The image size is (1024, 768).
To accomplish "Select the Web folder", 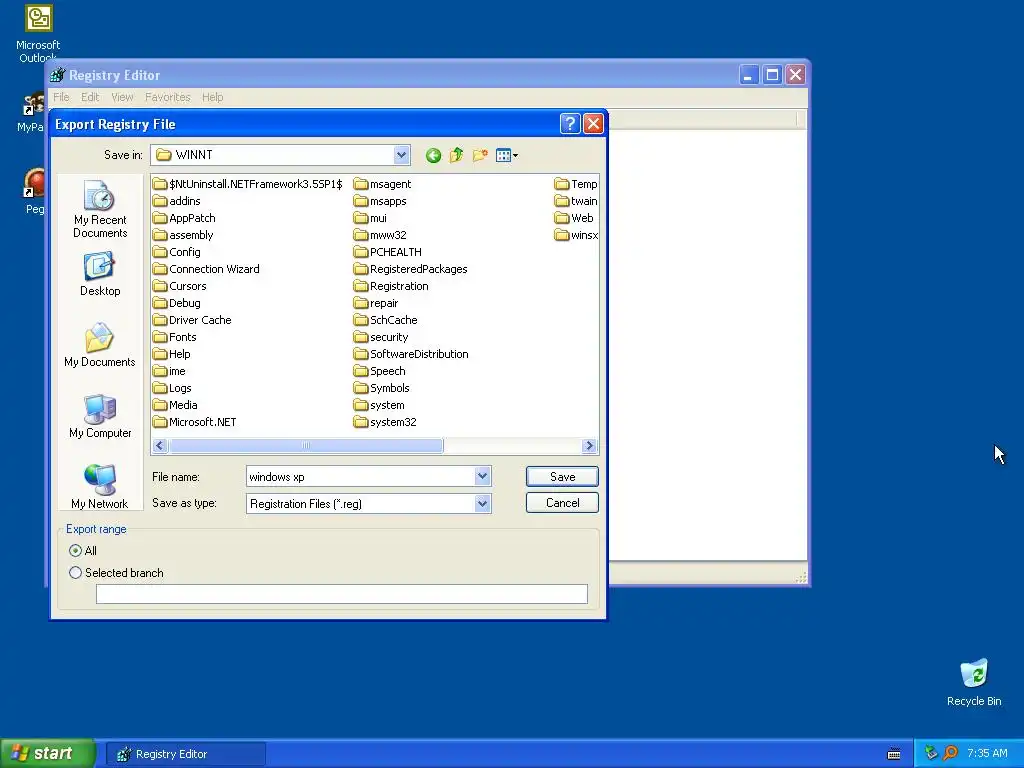I will 574,218.
